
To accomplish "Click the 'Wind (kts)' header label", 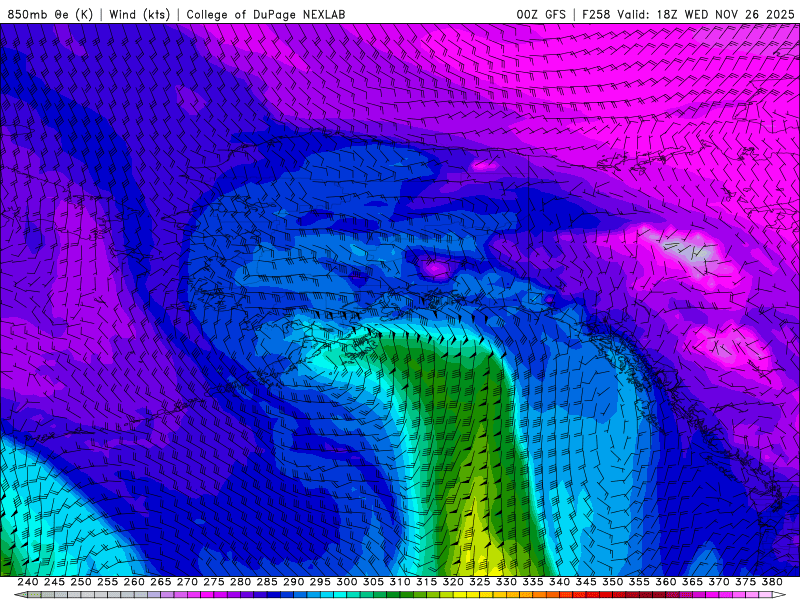I will pos(139,14).
